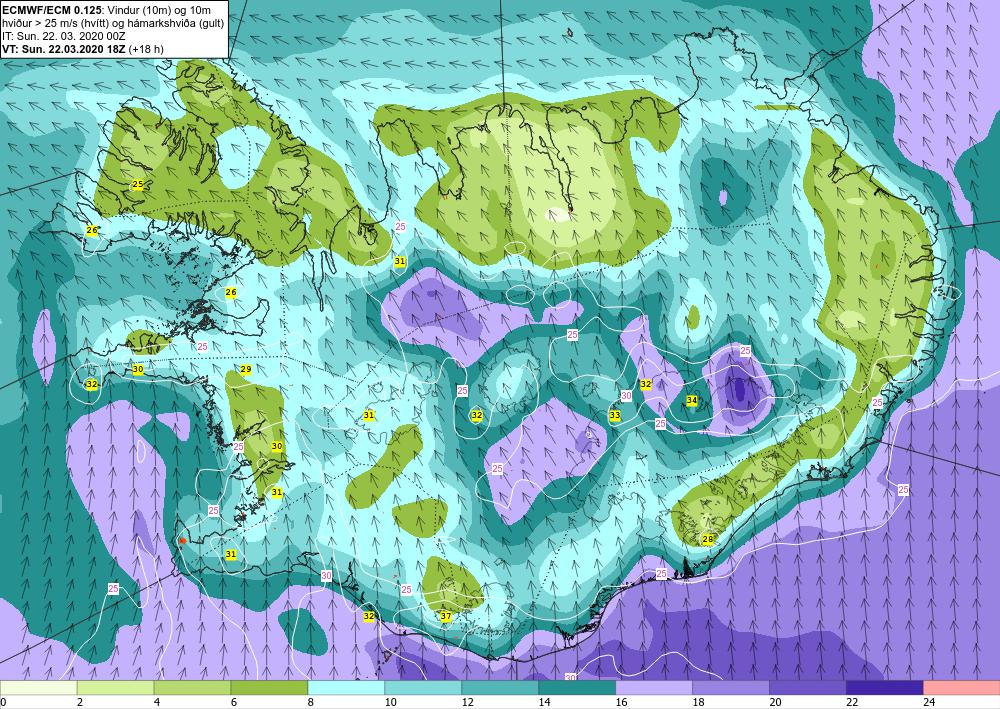Select the light green 2–4 m/s legend swatch
Screen dimensions: 1000x709
tap(115, 688)
